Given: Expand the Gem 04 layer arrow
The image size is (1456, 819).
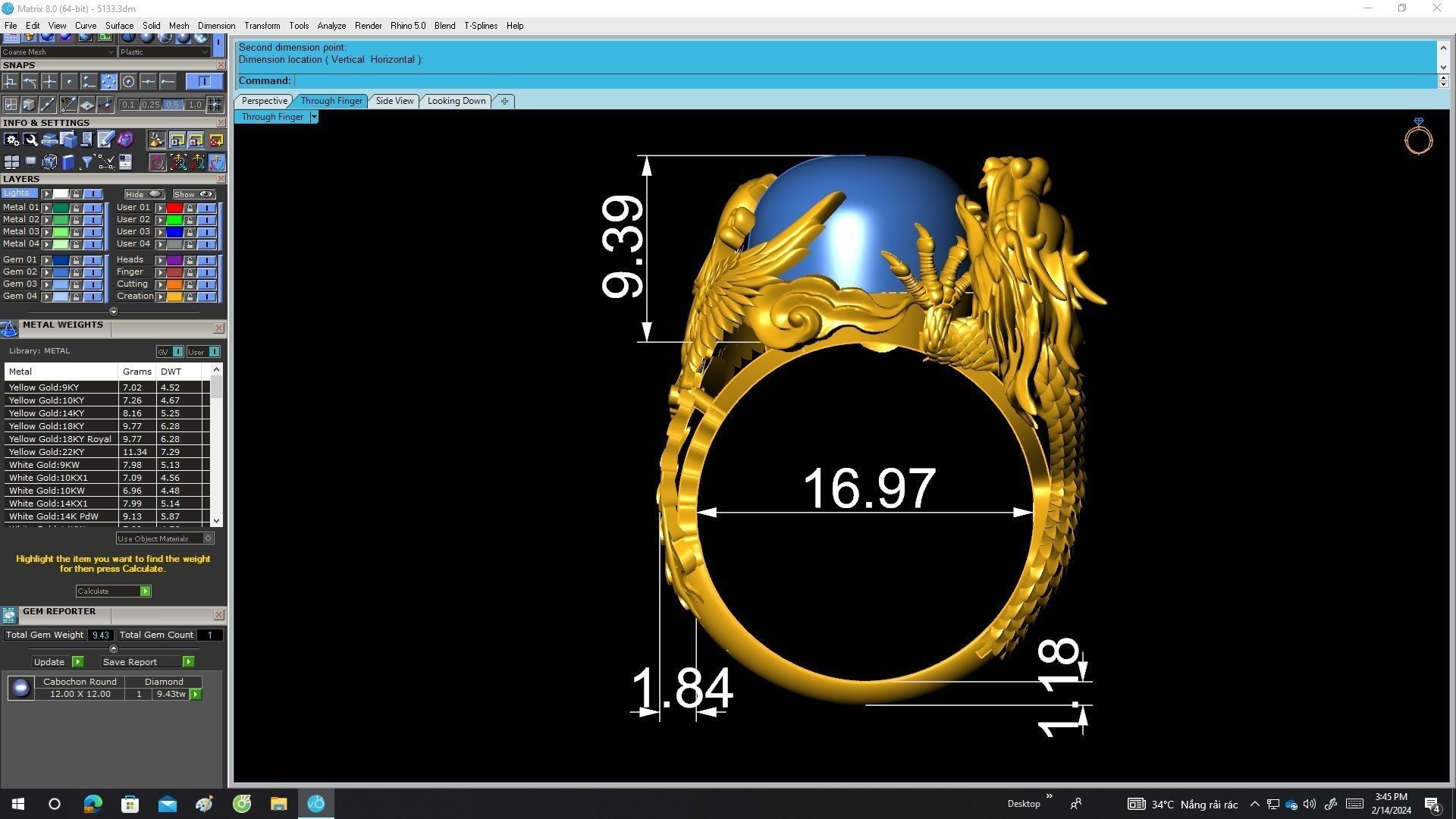Looking at the screenshot, I should (x=46, y=297).
